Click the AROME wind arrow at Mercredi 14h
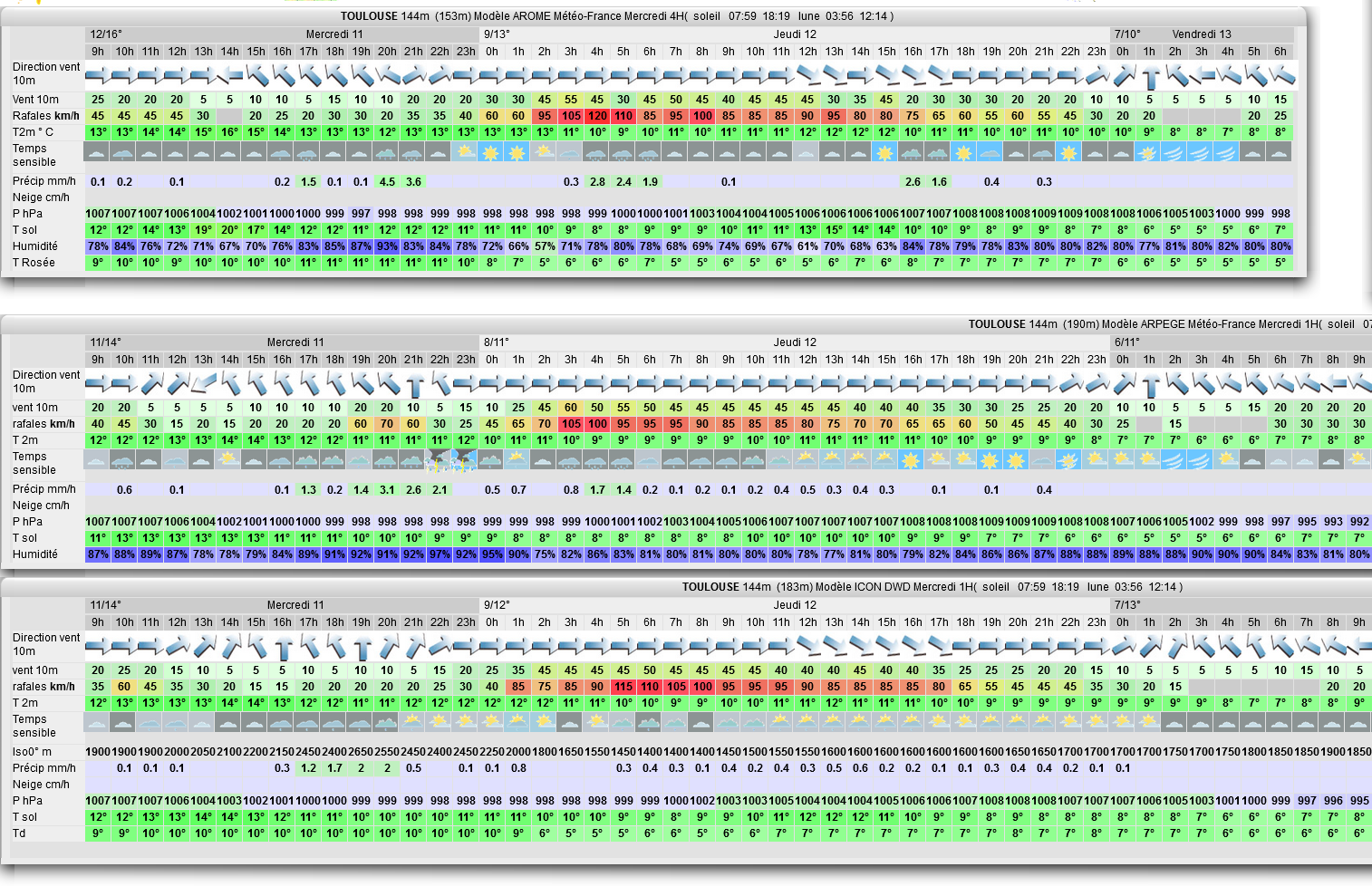The height and width of the screenshot is (896, 1372). pyautogui.click(x=229, y=76)
